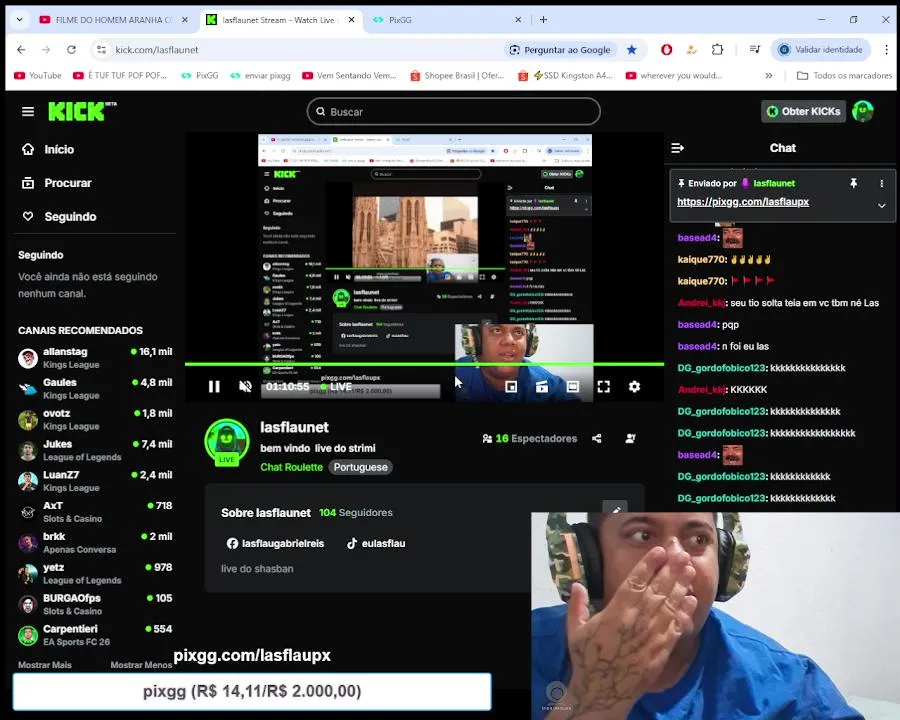Image resolution: width=900 pixels, height=720 pixels.
Task: Click Perguntar ao Google button
Action: point(561,50)
